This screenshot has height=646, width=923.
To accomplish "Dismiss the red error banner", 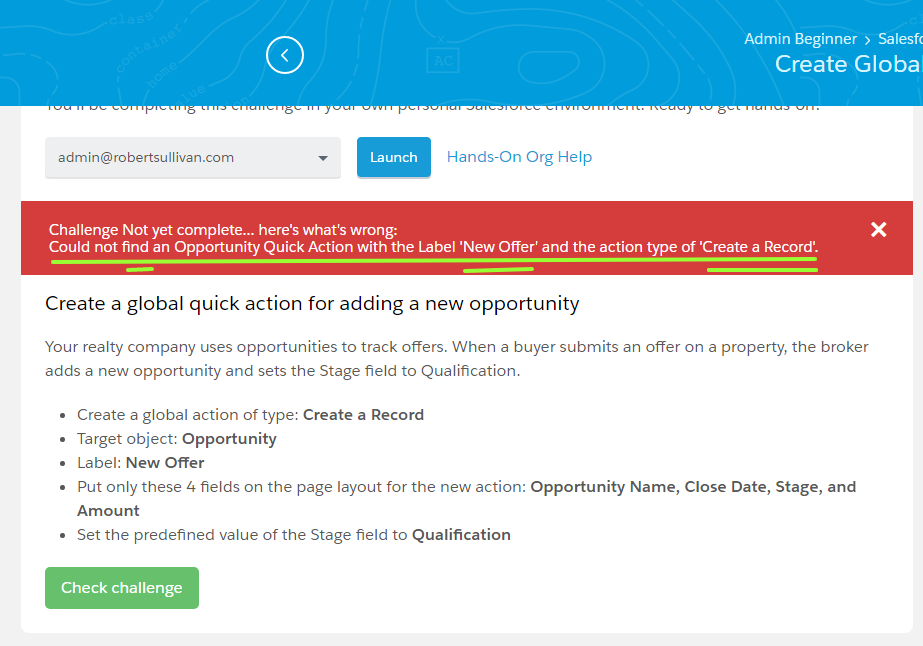I will point(878,230).
